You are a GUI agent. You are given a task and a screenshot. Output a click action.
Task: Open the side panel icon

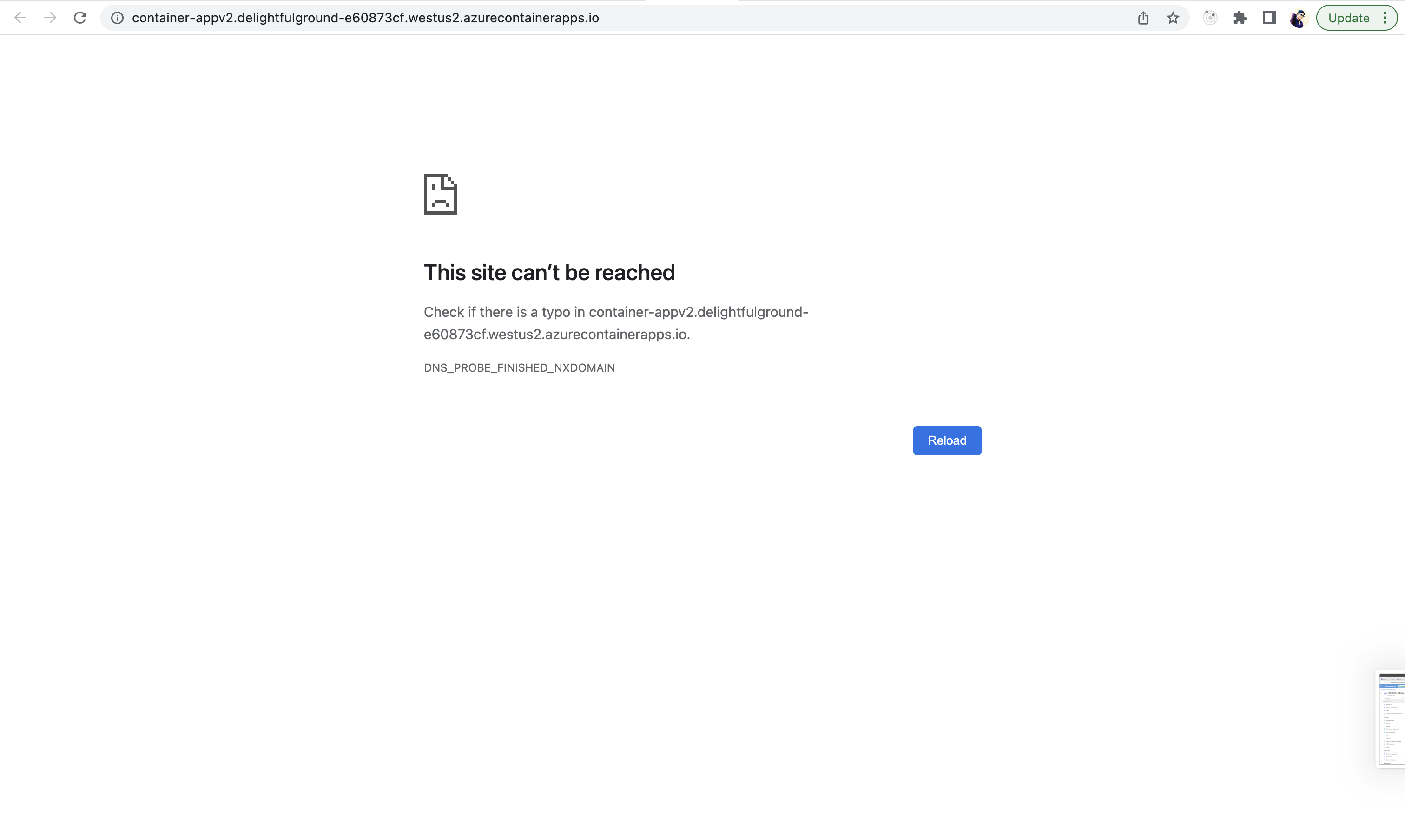[1269, 18]
